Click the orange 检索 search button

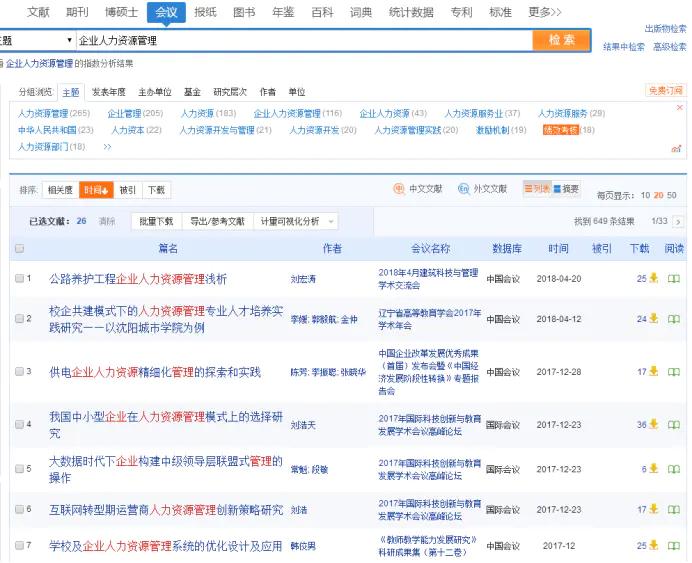561,40
